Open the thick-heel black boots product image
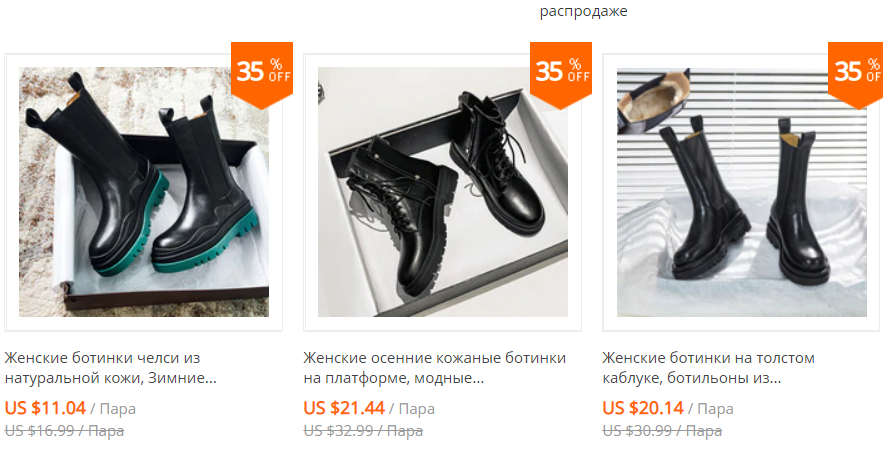This screenshot has height=465, width=883. (x=742, y=192)
